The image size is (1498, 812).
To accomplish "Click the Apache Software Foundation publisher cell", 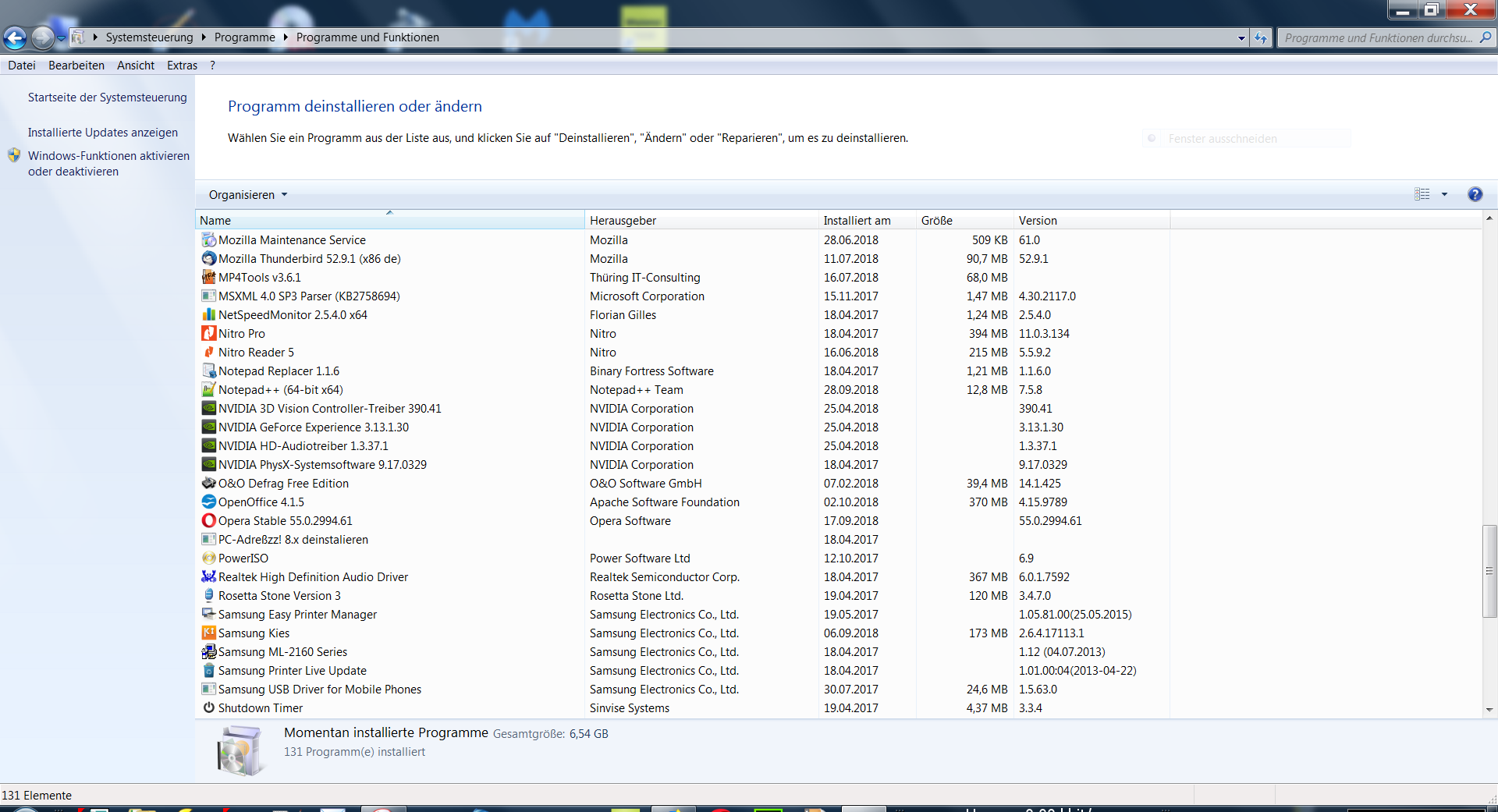I will 665,502.
